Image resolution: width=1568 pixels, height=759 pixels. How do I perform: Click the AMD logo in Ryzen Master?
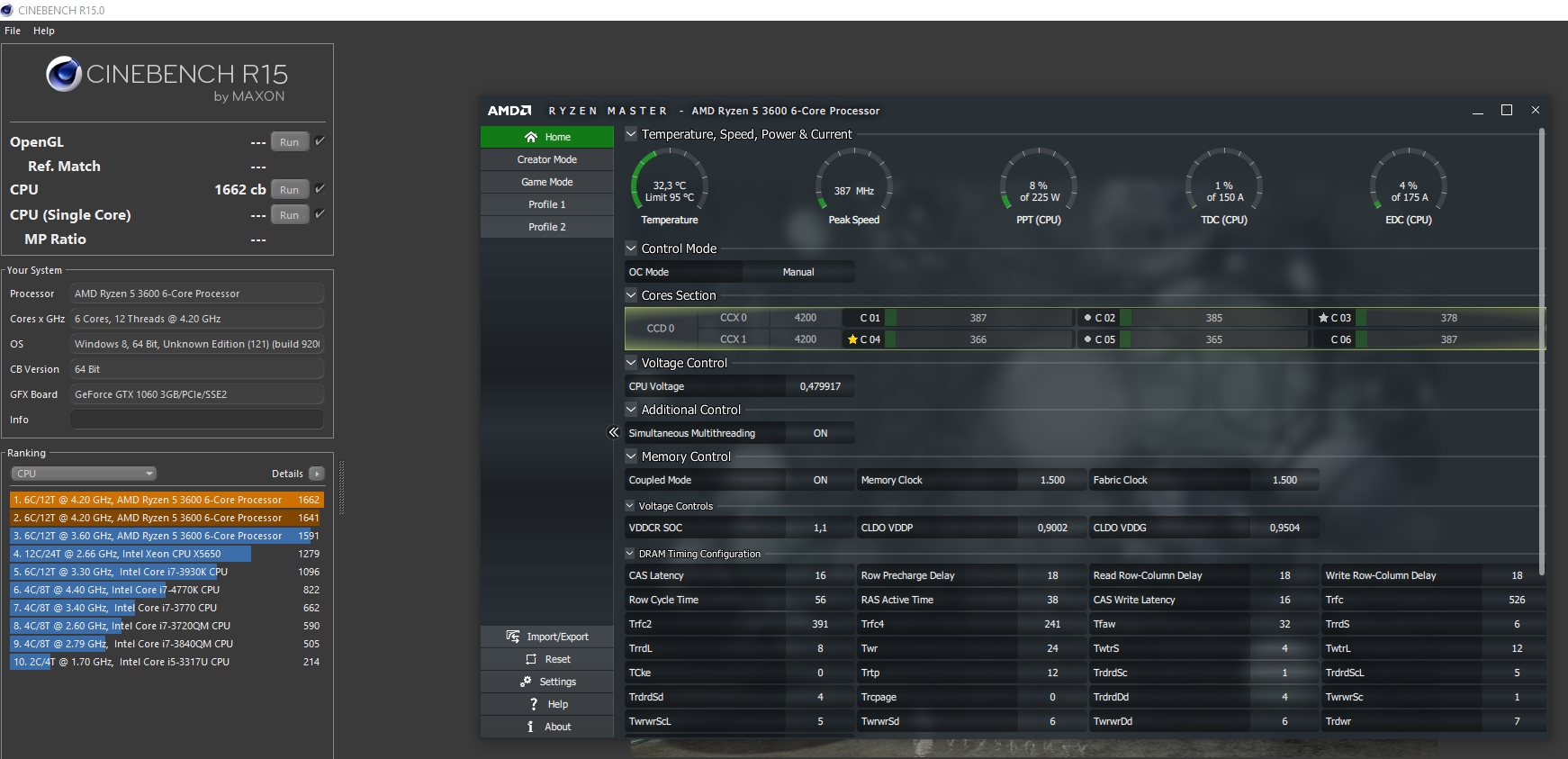coord(509,111)
